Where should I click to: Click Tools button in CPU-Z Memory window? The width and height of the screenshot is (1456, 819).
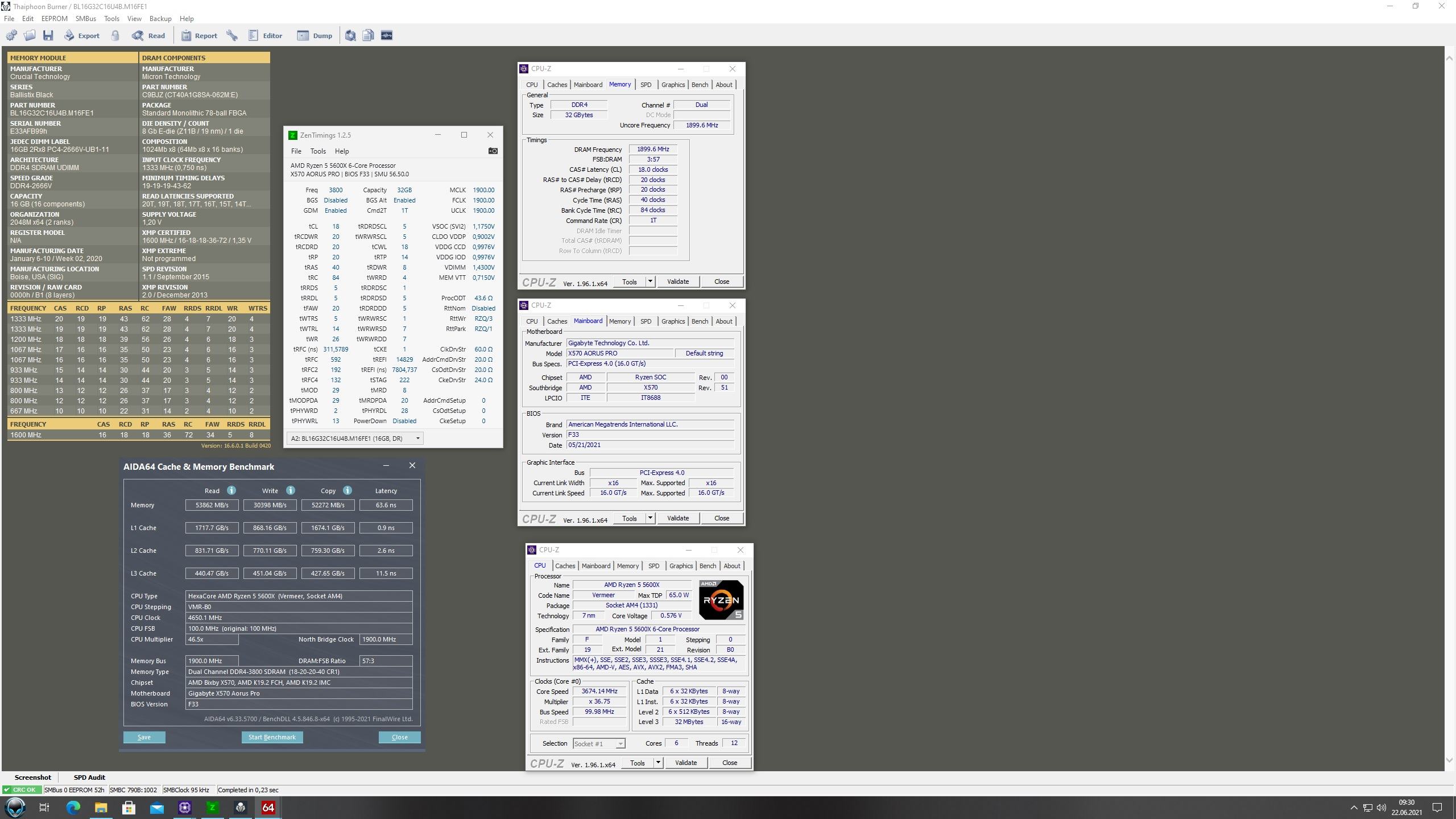629,282
